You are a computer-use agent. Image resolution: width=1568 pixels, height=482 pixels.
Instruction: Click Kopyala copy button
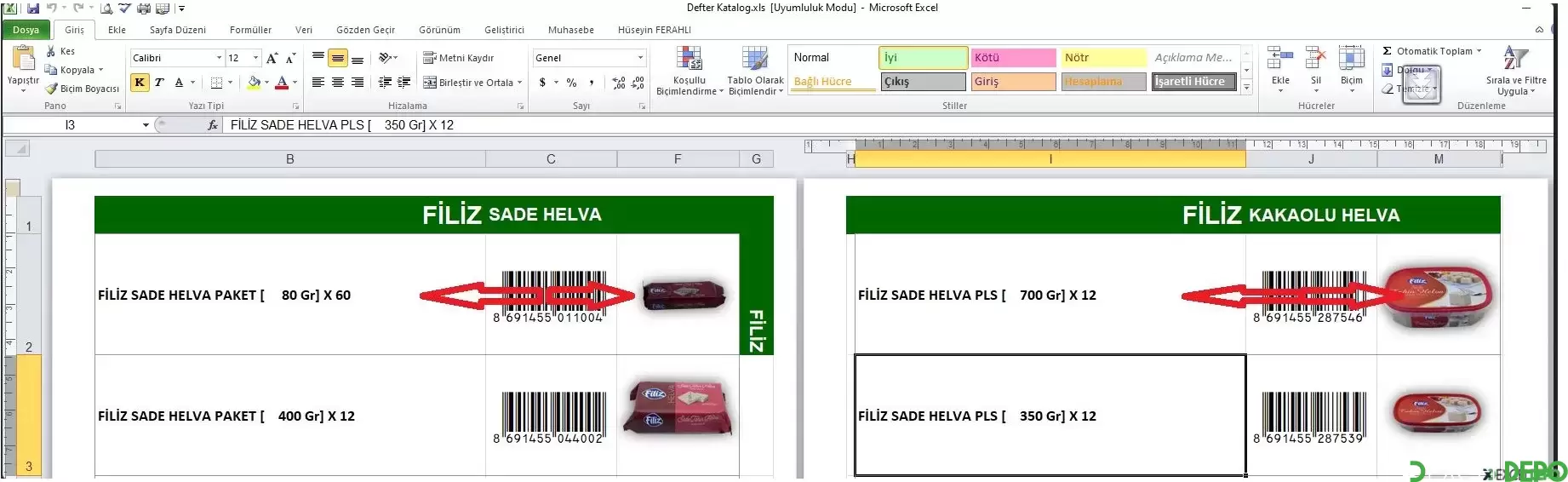tap(74, 70)
